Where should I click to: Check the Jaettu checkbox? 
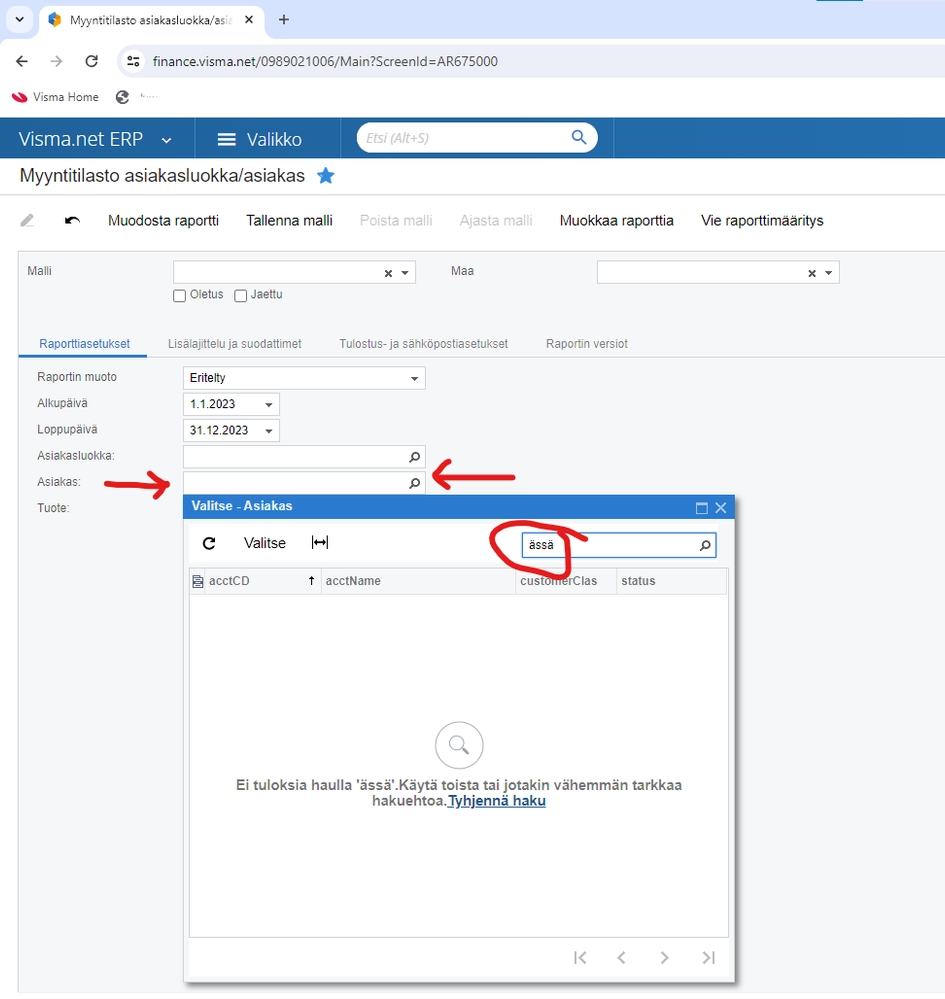(240, 296)
